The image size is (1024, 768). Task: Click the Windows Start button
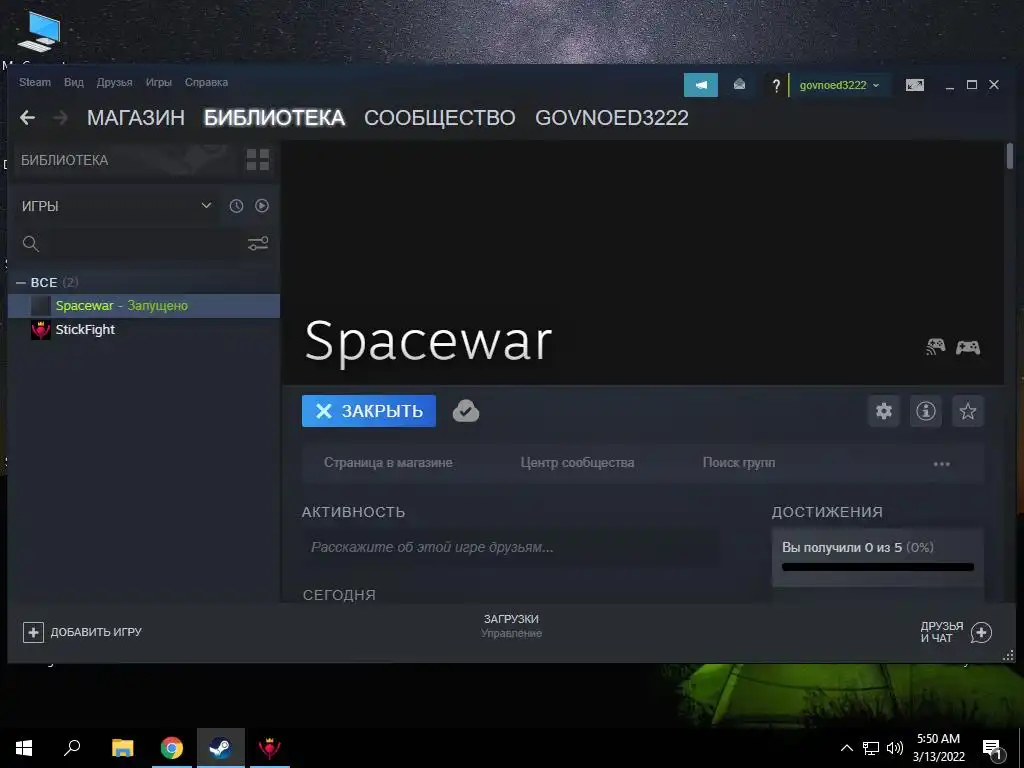tap(24, 748)
